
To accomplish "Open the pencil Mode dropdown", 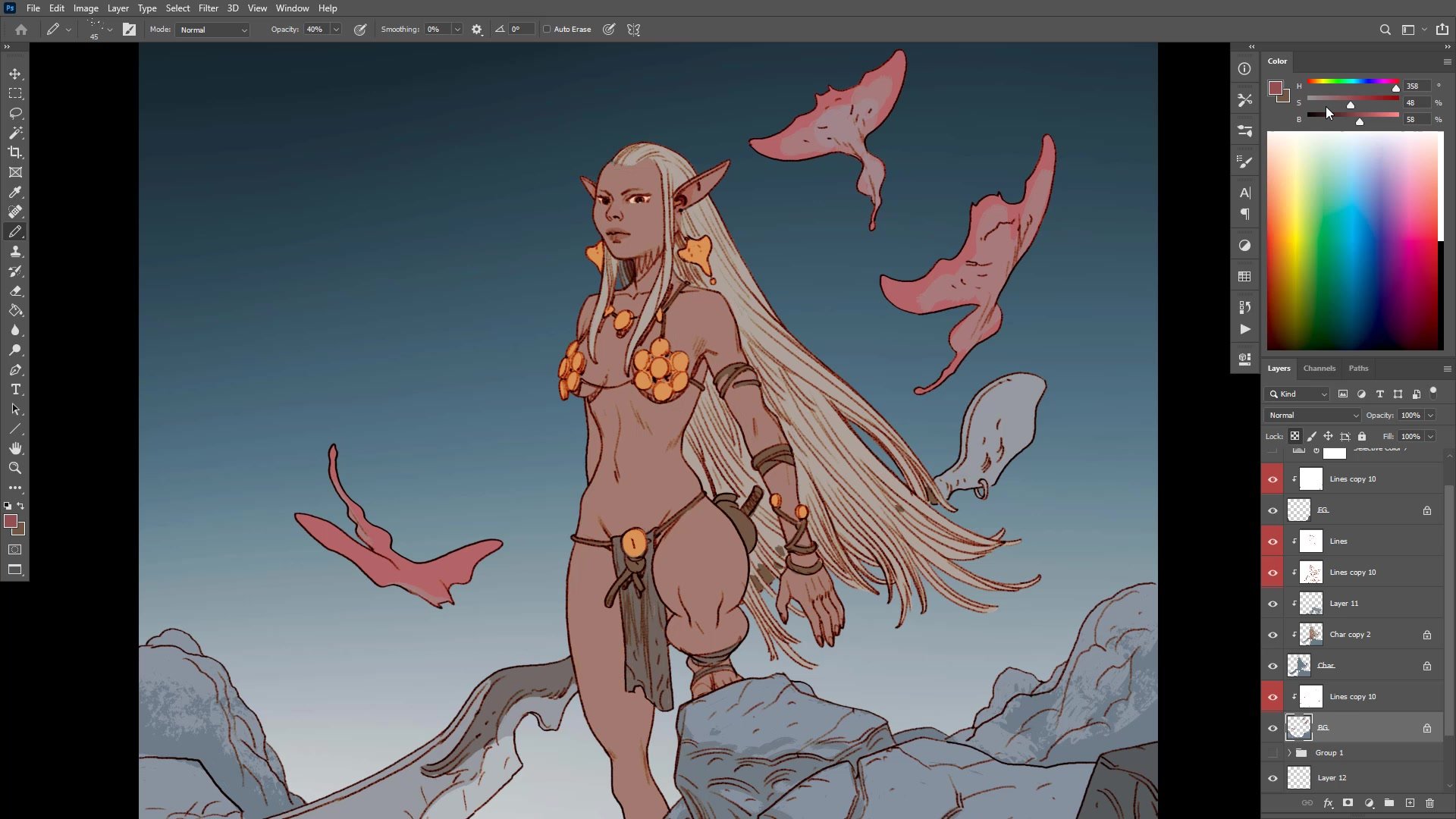I will point(212,30).
